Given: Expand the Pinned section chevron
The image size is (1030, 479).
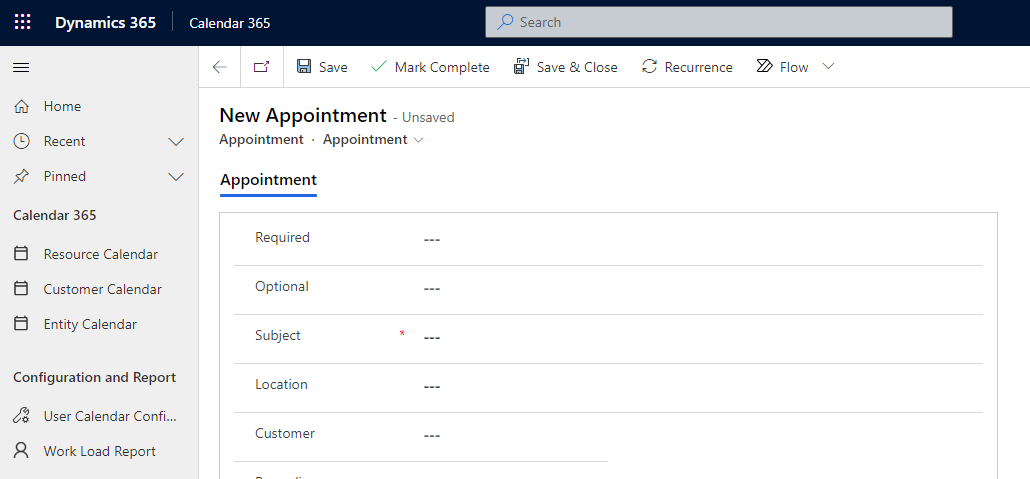Looking at the screenshot, I should pos(176,177).
